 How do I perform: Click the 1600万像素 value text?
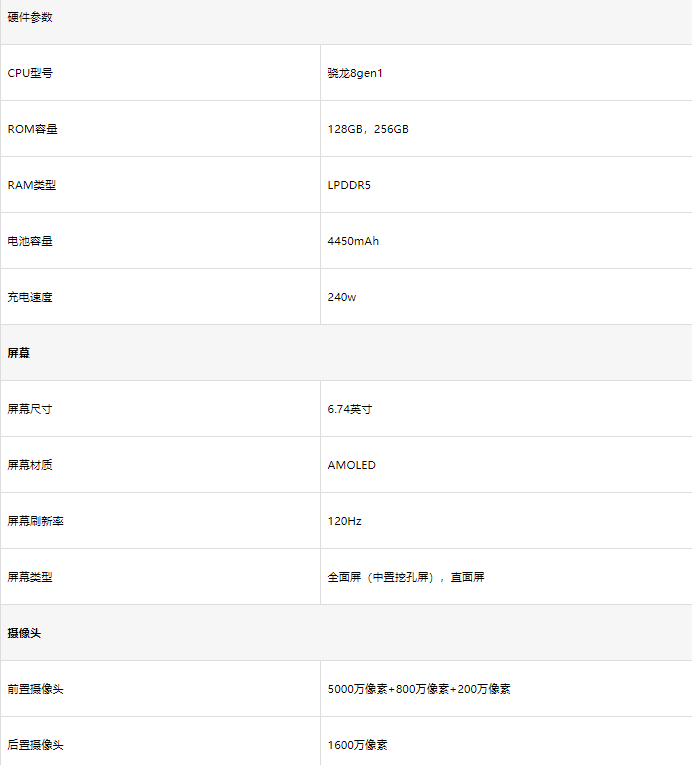pos(357,745)
